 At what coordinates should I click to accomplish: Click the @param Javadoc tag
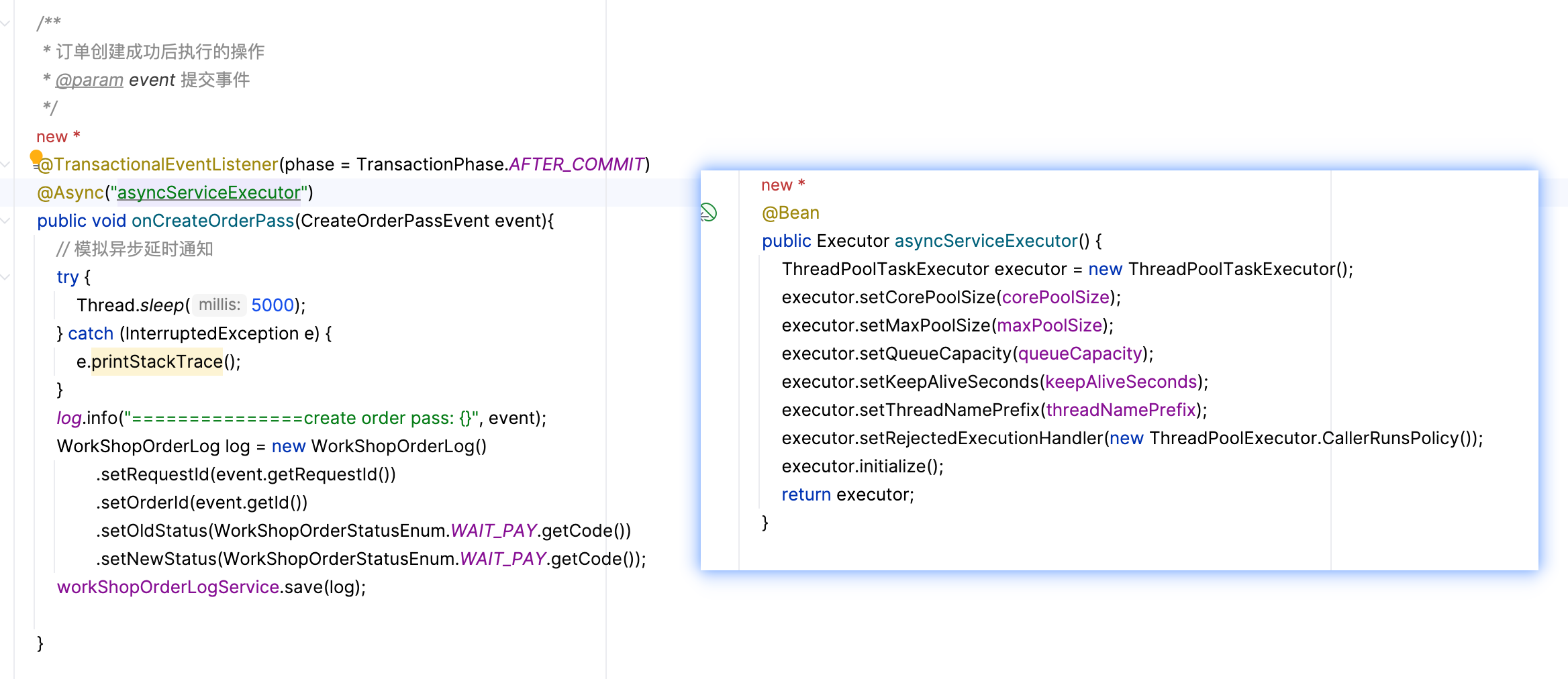click(89, 80)
